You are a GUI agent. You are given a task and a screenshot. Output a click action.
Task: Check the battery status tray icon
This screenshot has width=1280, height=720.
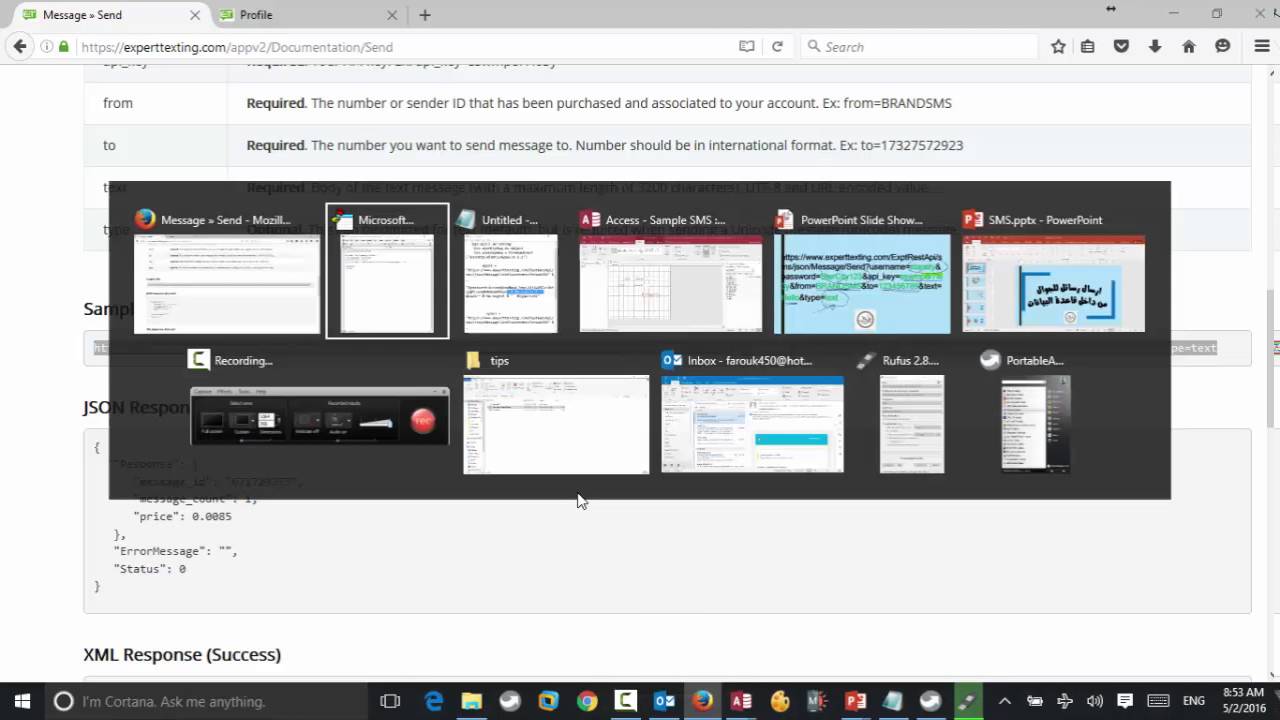pyautogui.click(x=1035, y=701)
